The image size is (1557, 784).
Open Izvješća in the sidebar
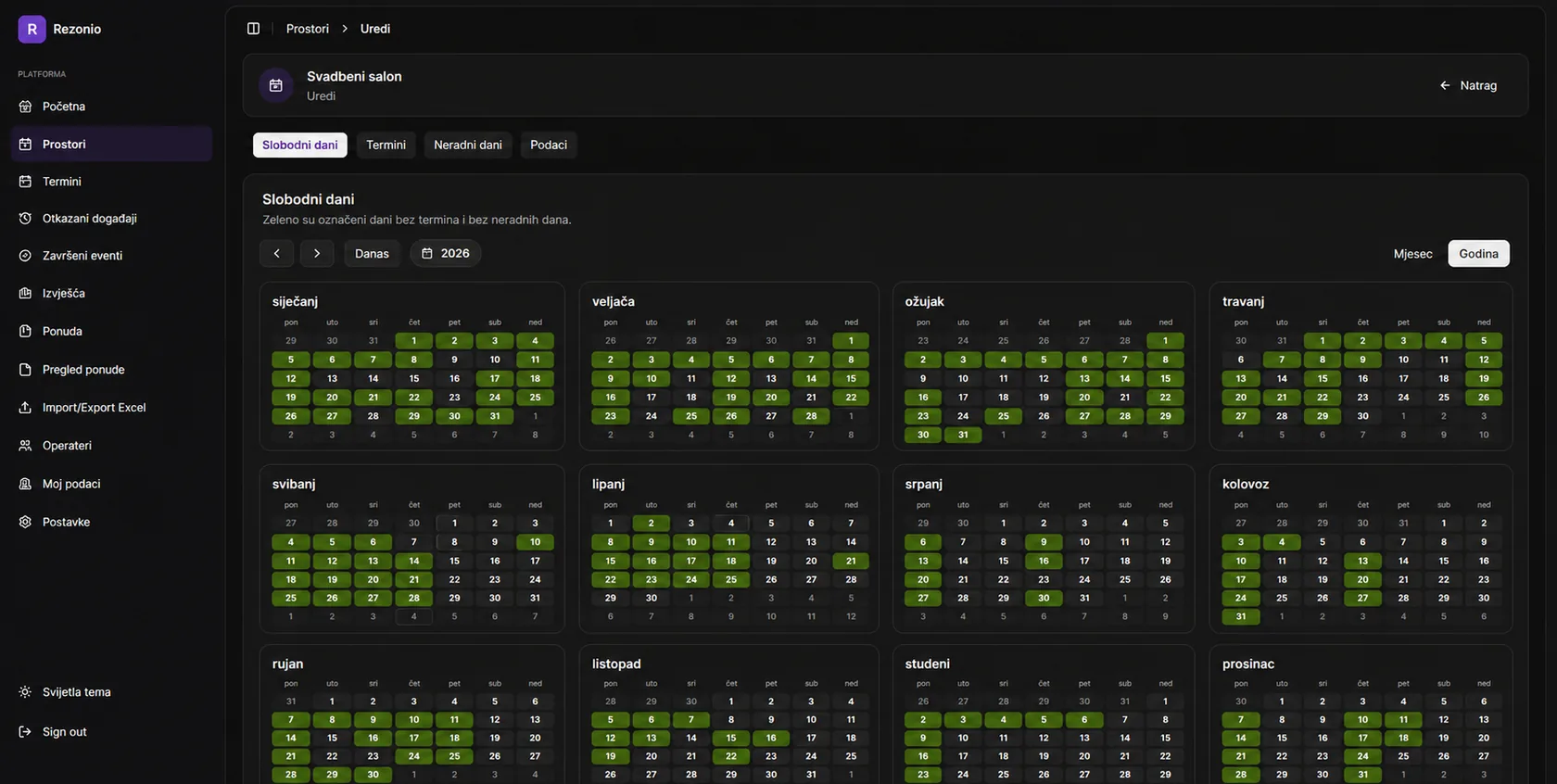click(111, 293)
